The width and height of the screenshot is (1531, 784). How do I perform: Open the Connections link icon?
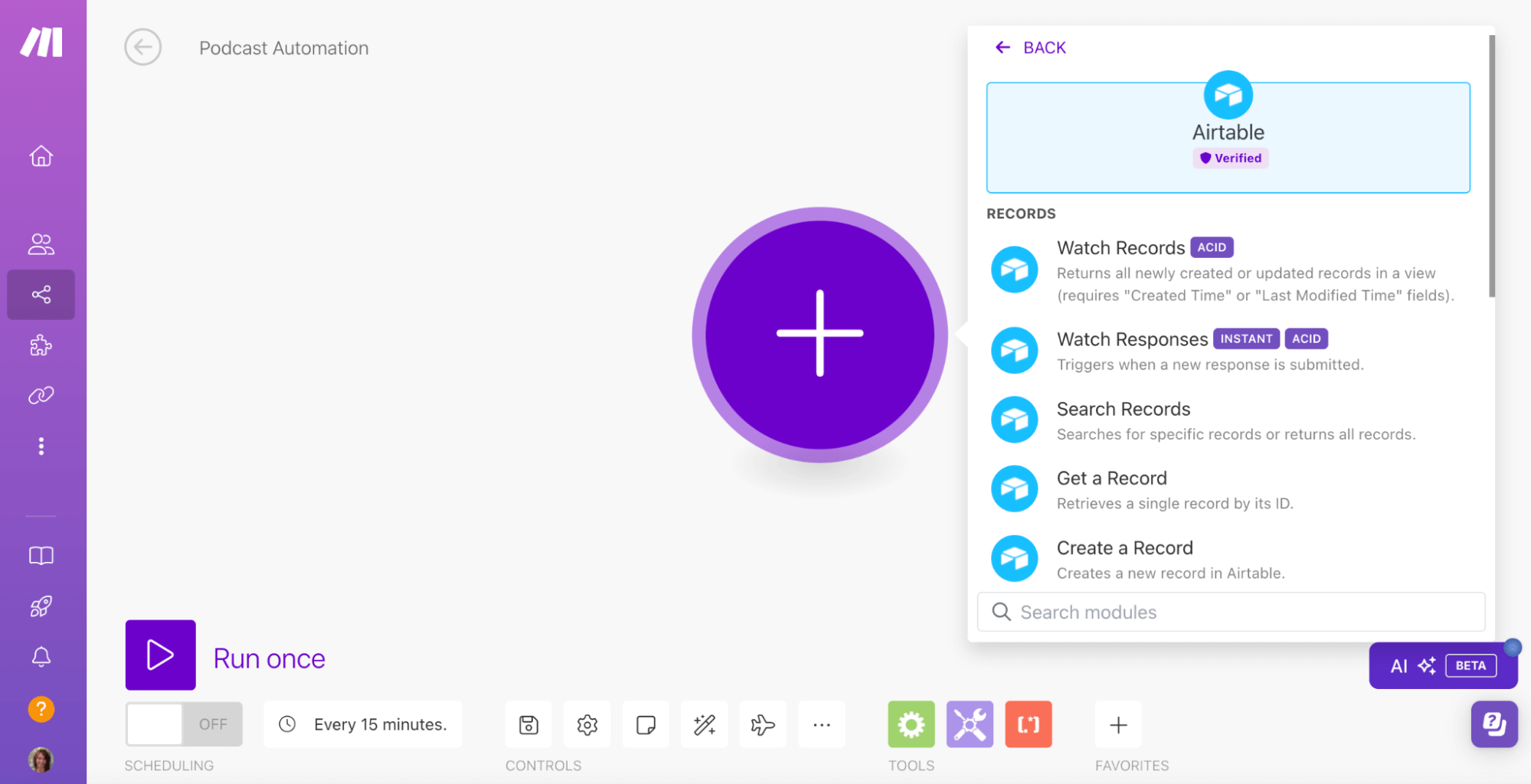coord(41,395)
